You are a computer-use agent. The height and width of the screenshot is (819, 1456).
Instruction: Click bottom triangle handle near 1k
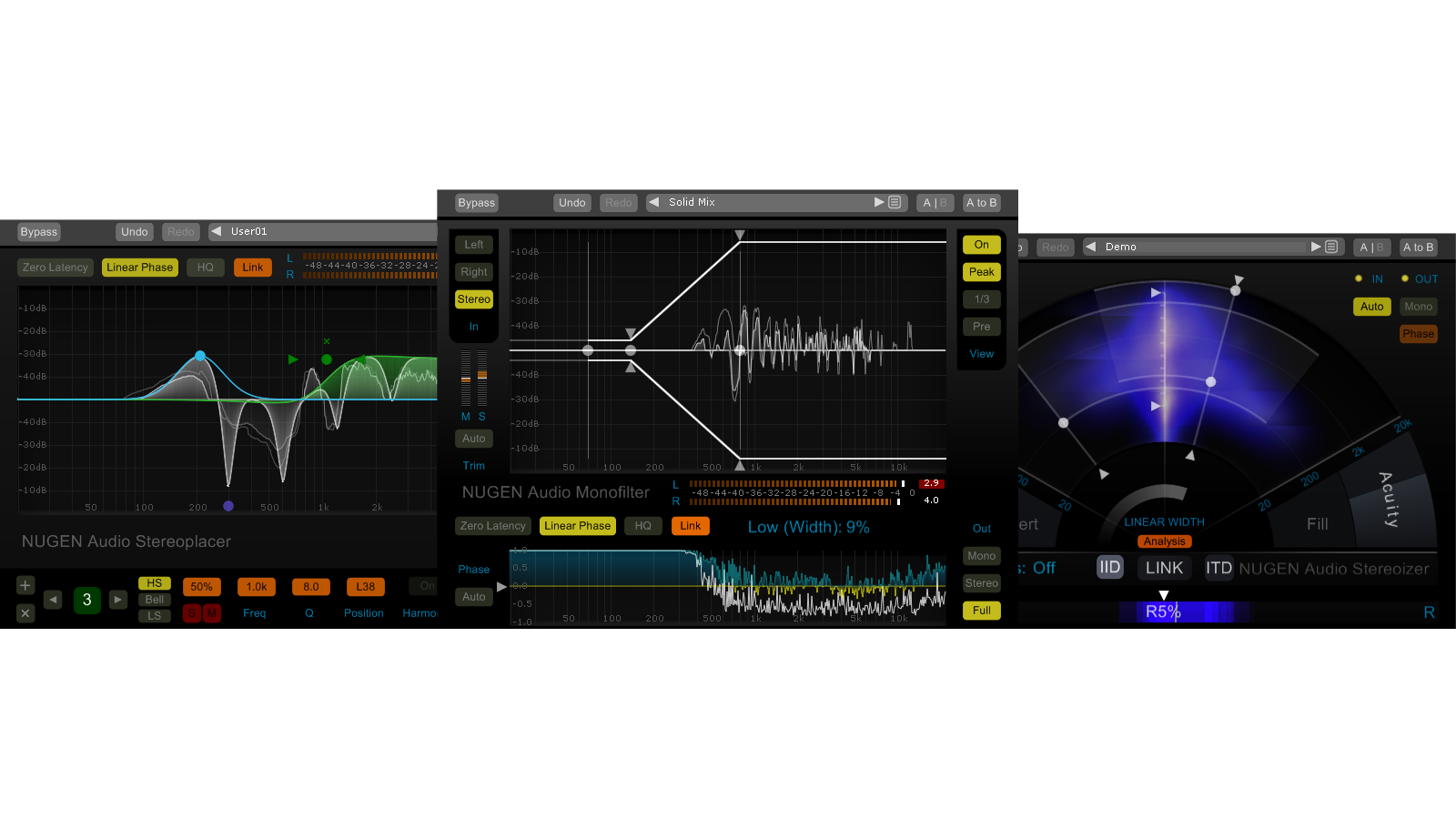click(740, 466)
